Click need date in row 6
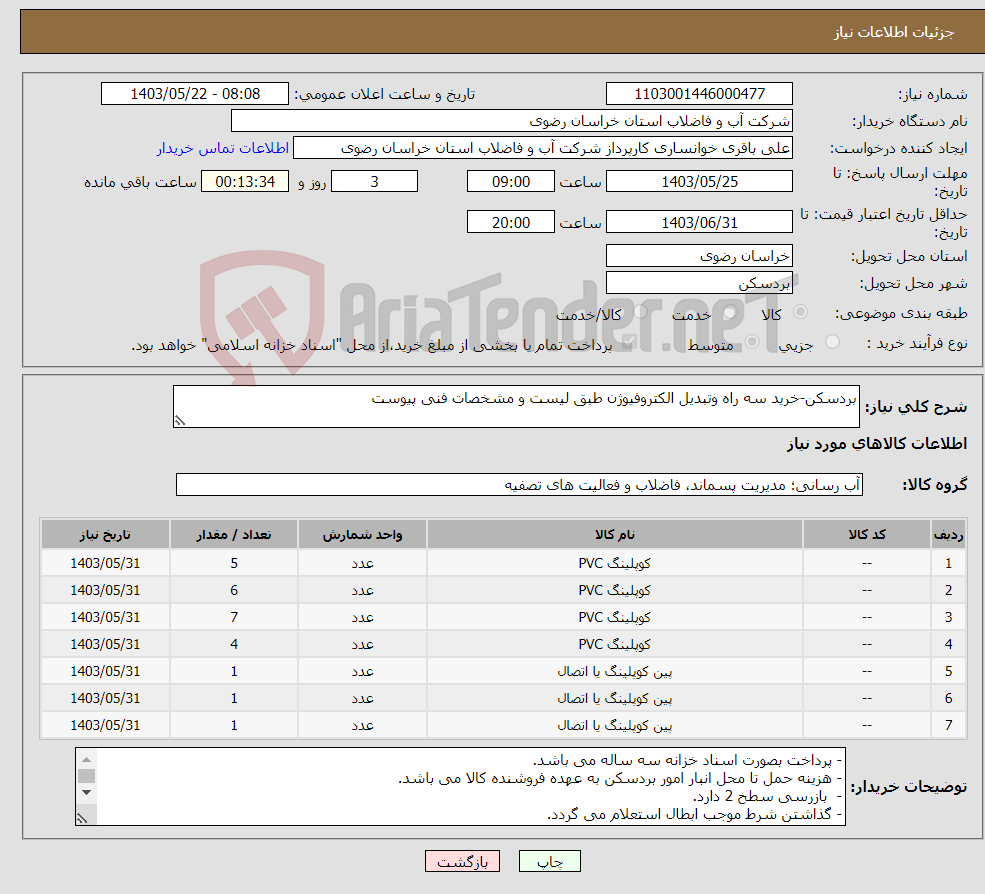The image size is (985, 894). click(x=105, y=698)
